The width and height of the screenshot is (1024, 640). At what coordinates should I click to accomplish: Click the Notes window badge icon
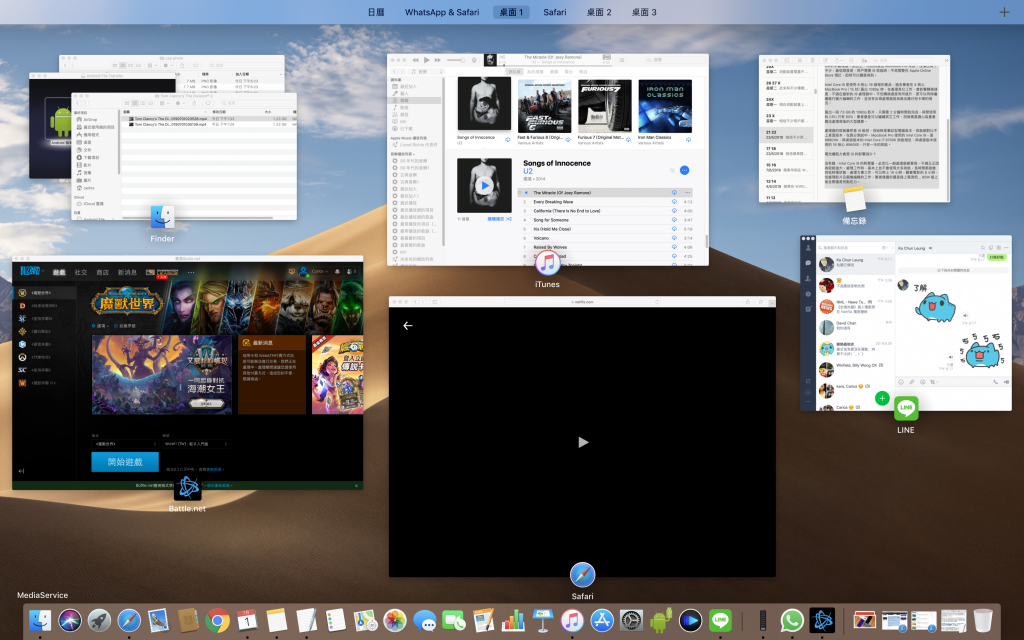pos(854,199)
